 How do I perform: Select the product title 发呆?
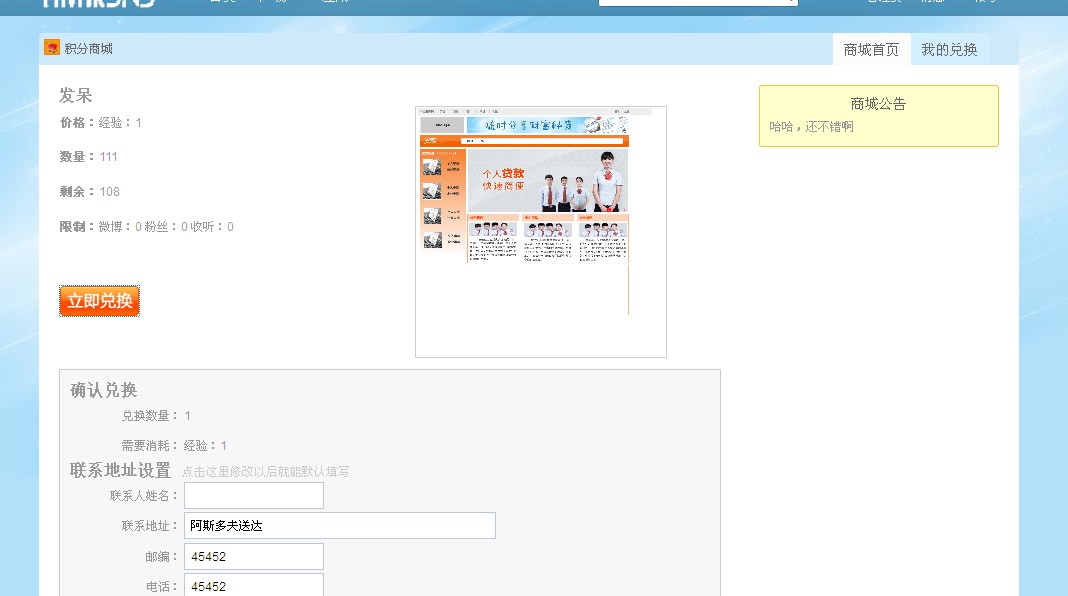coord(76,95)
